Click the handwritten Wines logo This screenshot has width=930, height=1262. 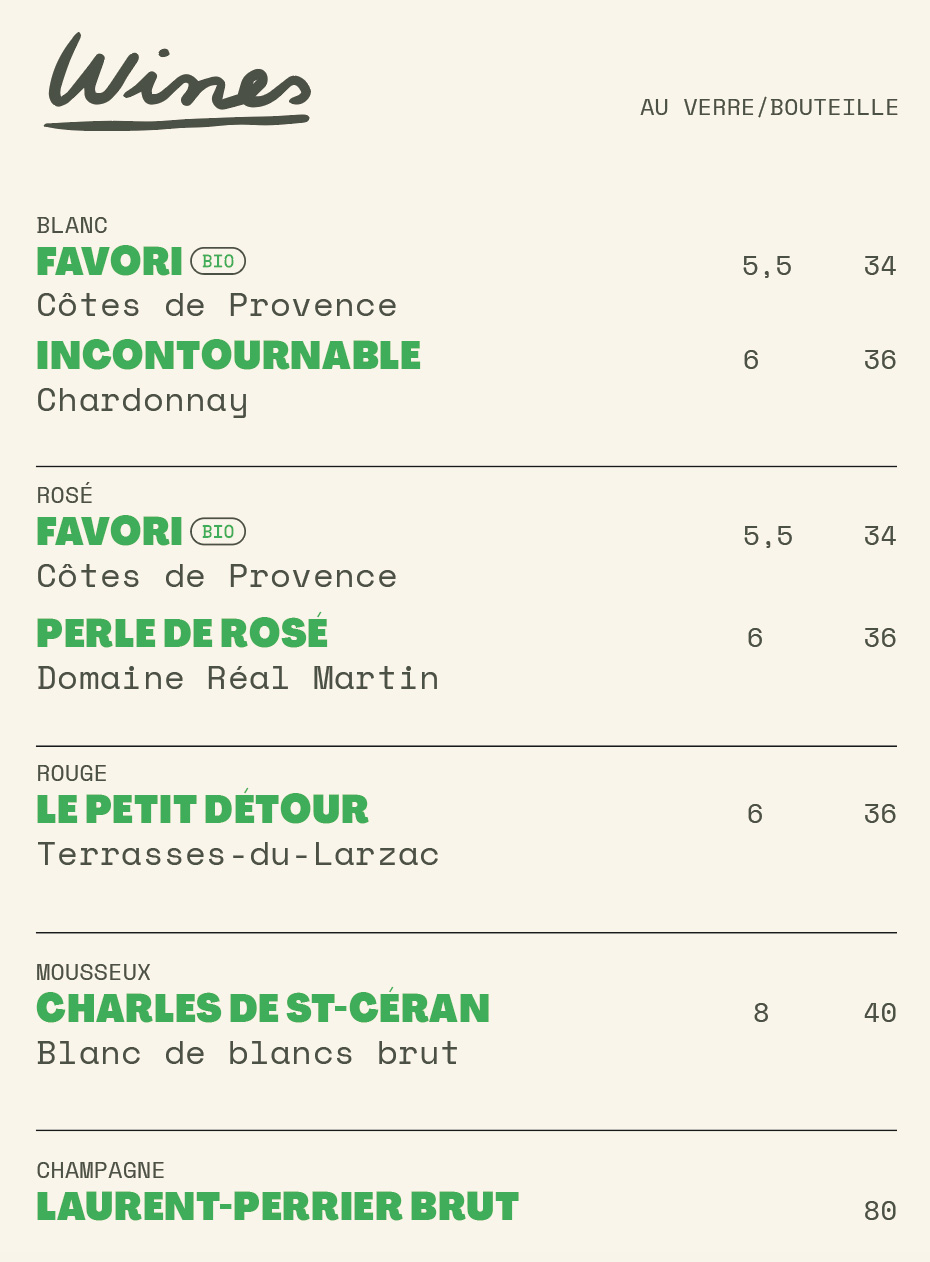pyautogui.click(x=178, y=81)
